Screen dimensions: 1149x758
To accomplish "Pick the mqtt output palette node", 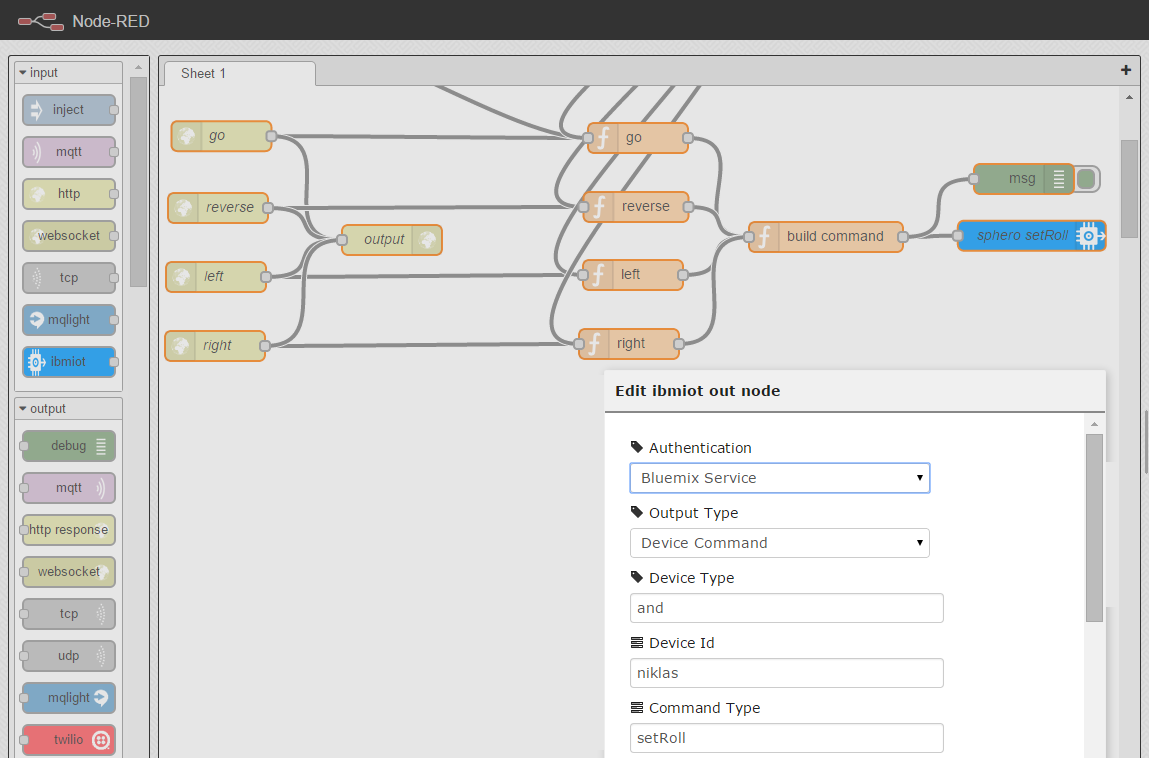I will 69,487.
